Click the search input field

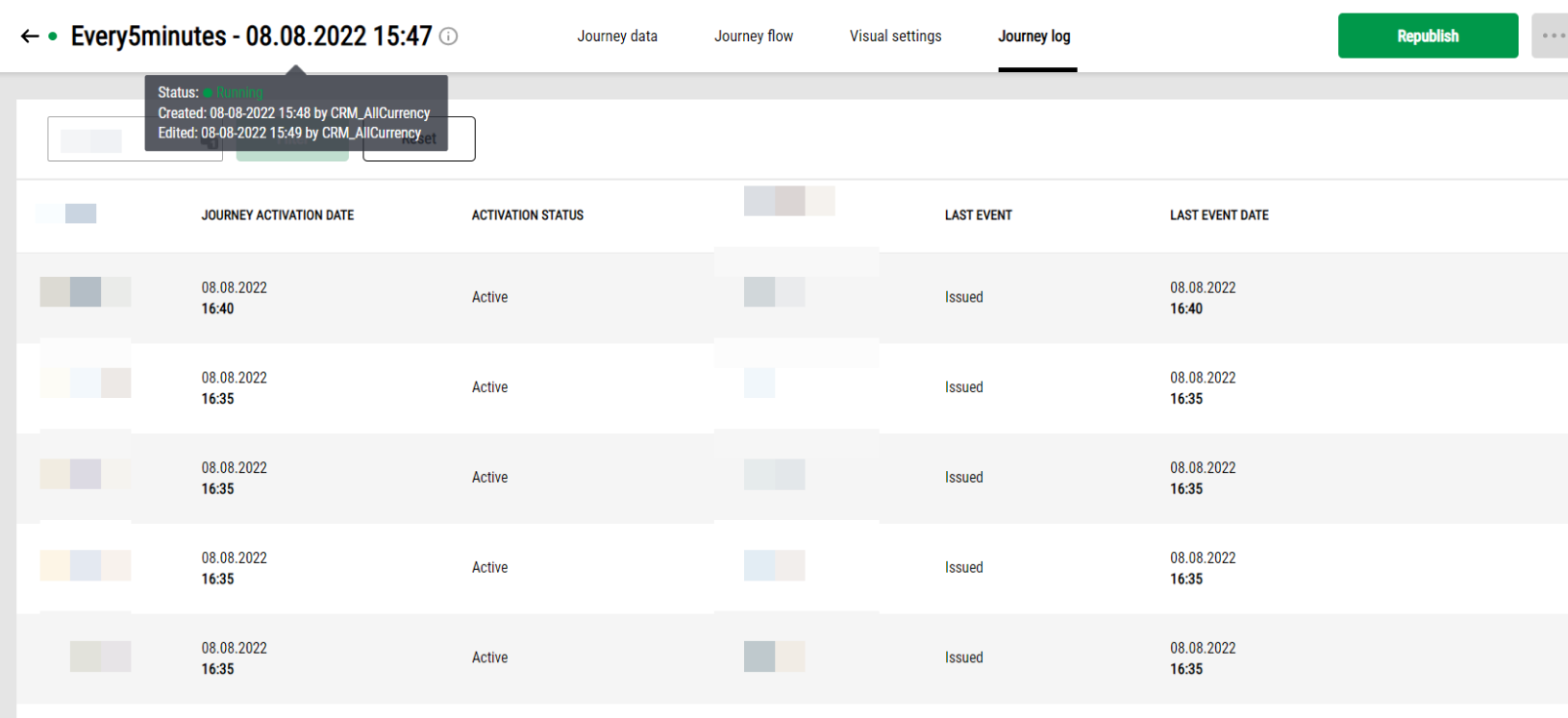135,139
